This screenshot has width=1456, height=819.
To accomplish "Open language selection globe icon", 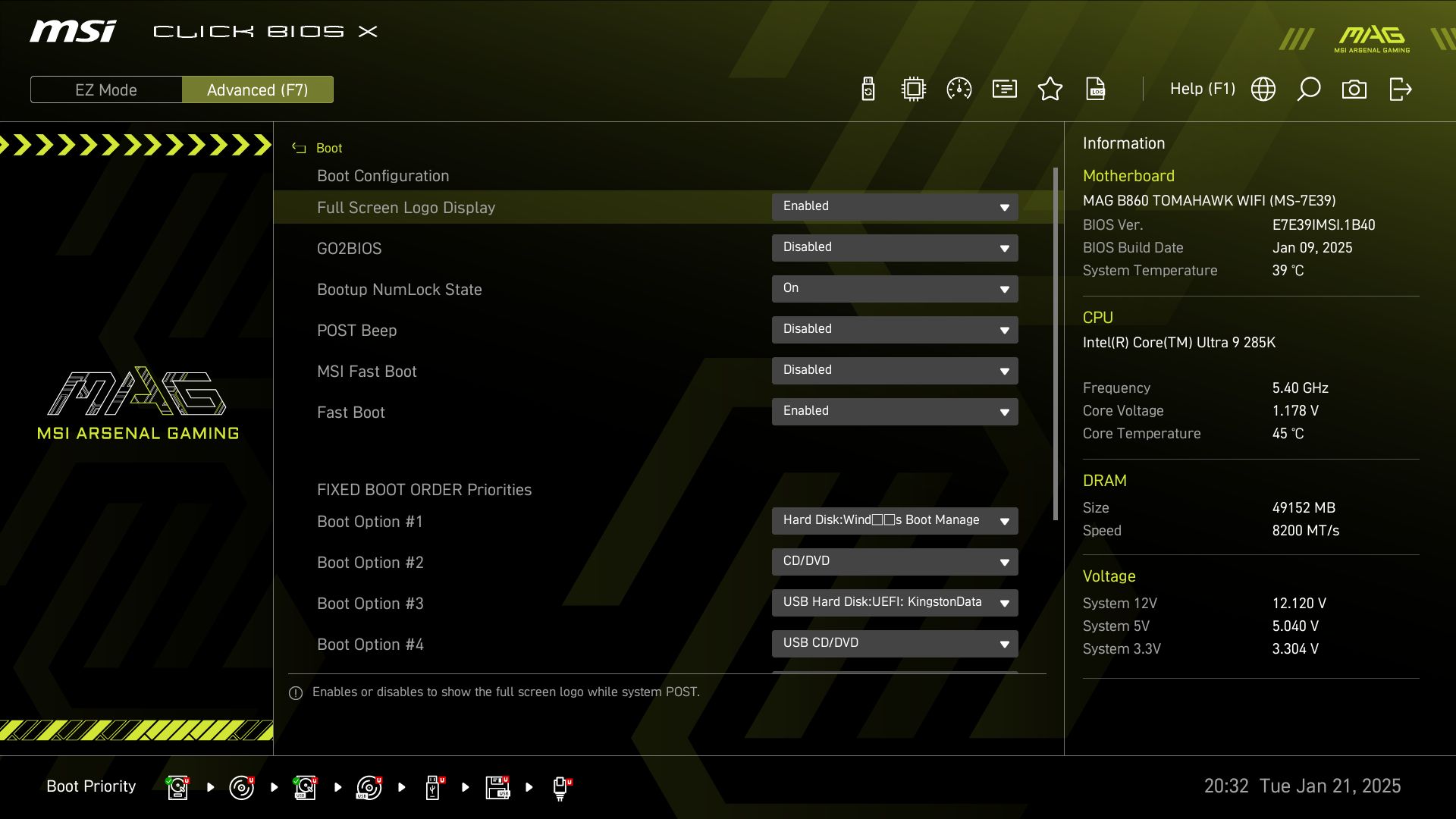I will (1263, 89).
